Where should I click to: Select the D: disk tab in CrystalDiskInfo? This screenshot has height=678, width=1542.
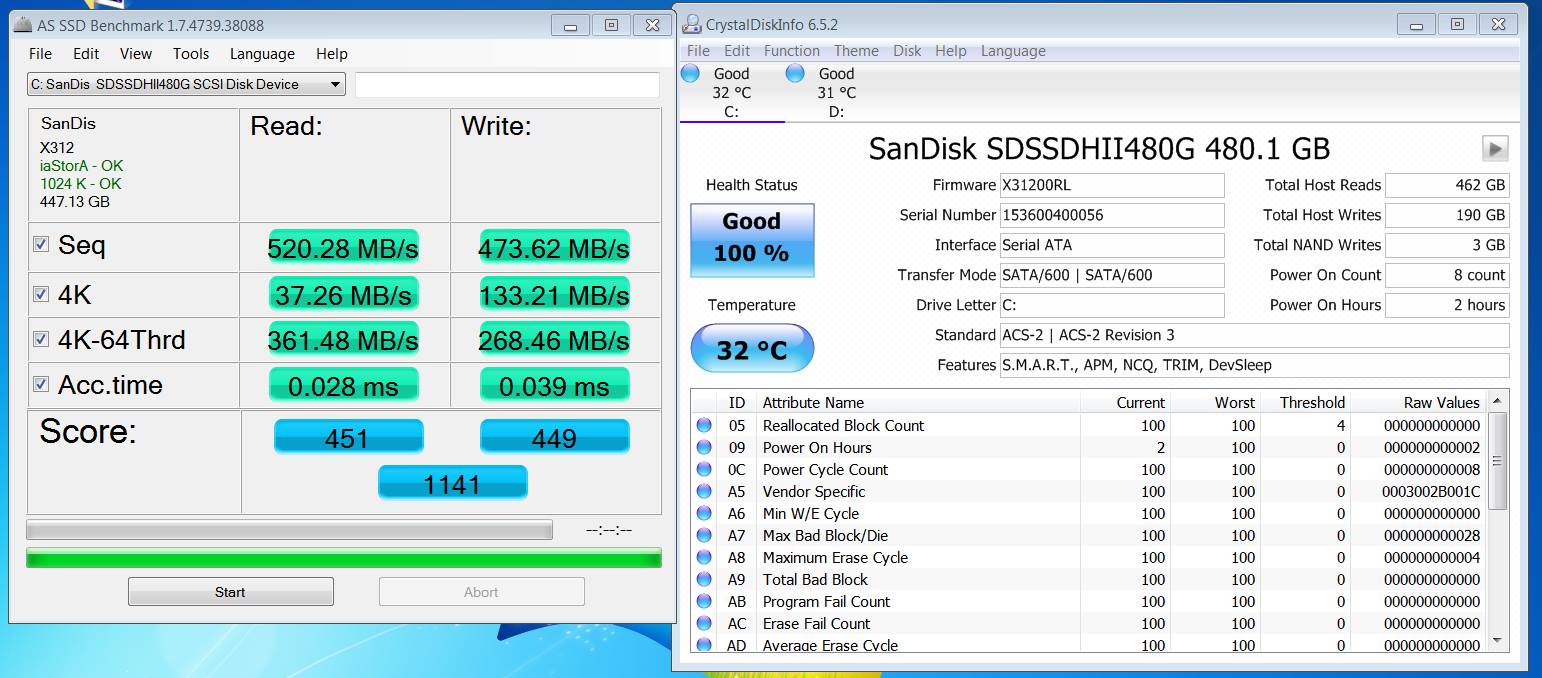(837, 92)
